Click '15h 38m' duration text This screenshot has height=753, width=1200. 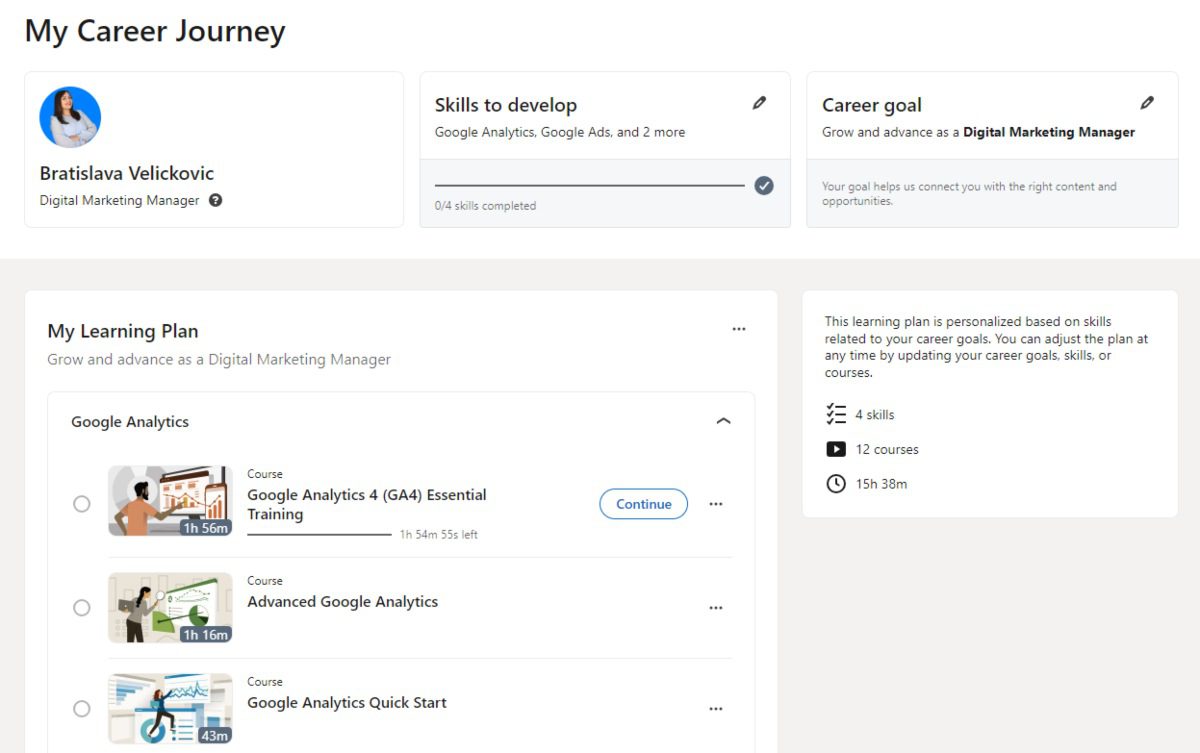click(x=881, y=484)
